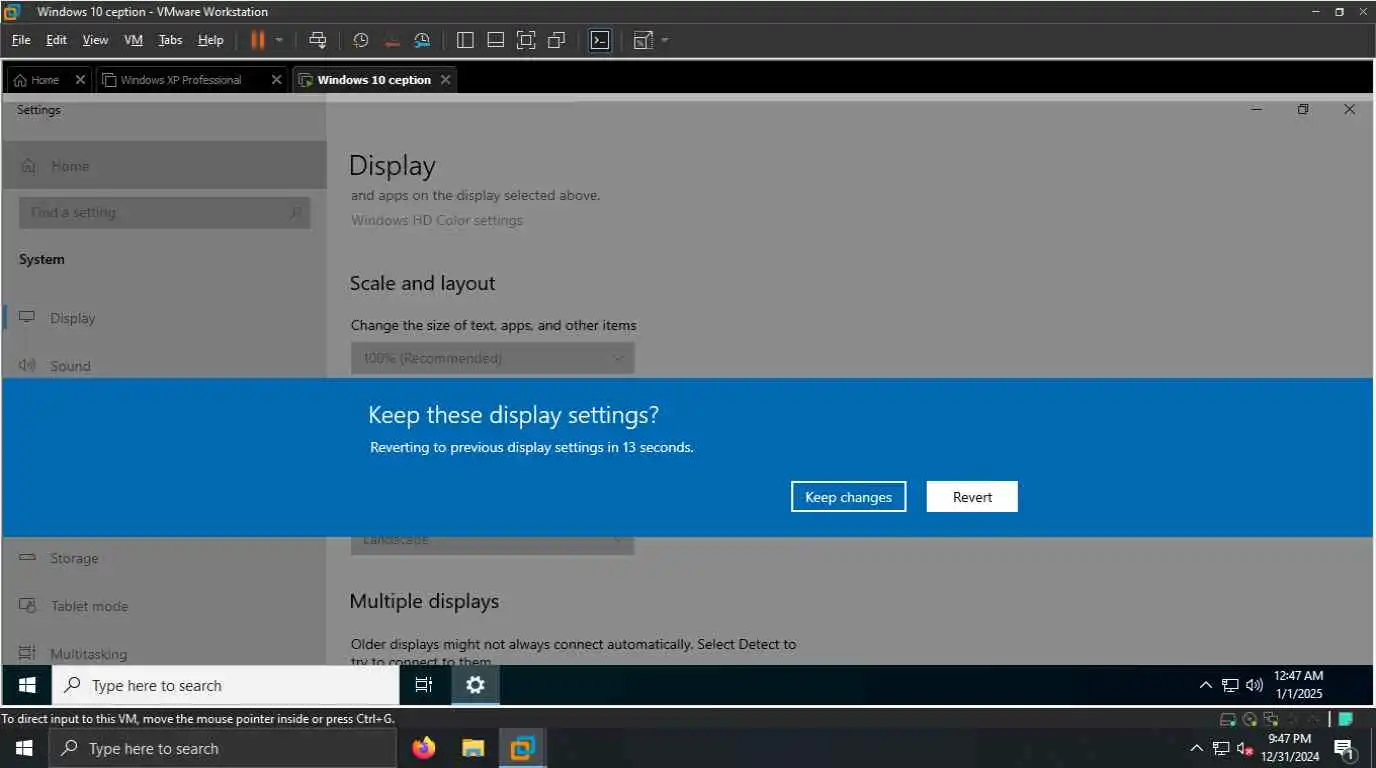Suspend the VM with the orange pause icon
This screenshot has height=768, width=1376.
click(x=257, y=40)
